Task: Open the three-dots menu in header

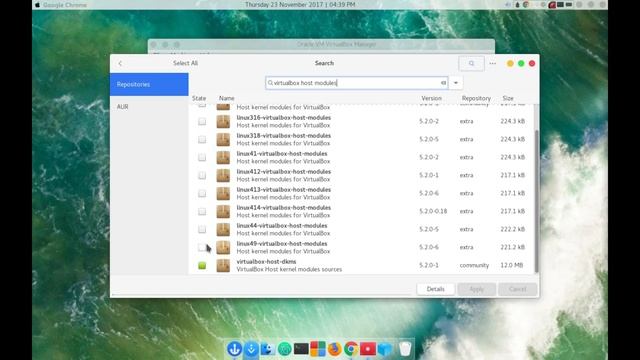Action: click(493, 63)
